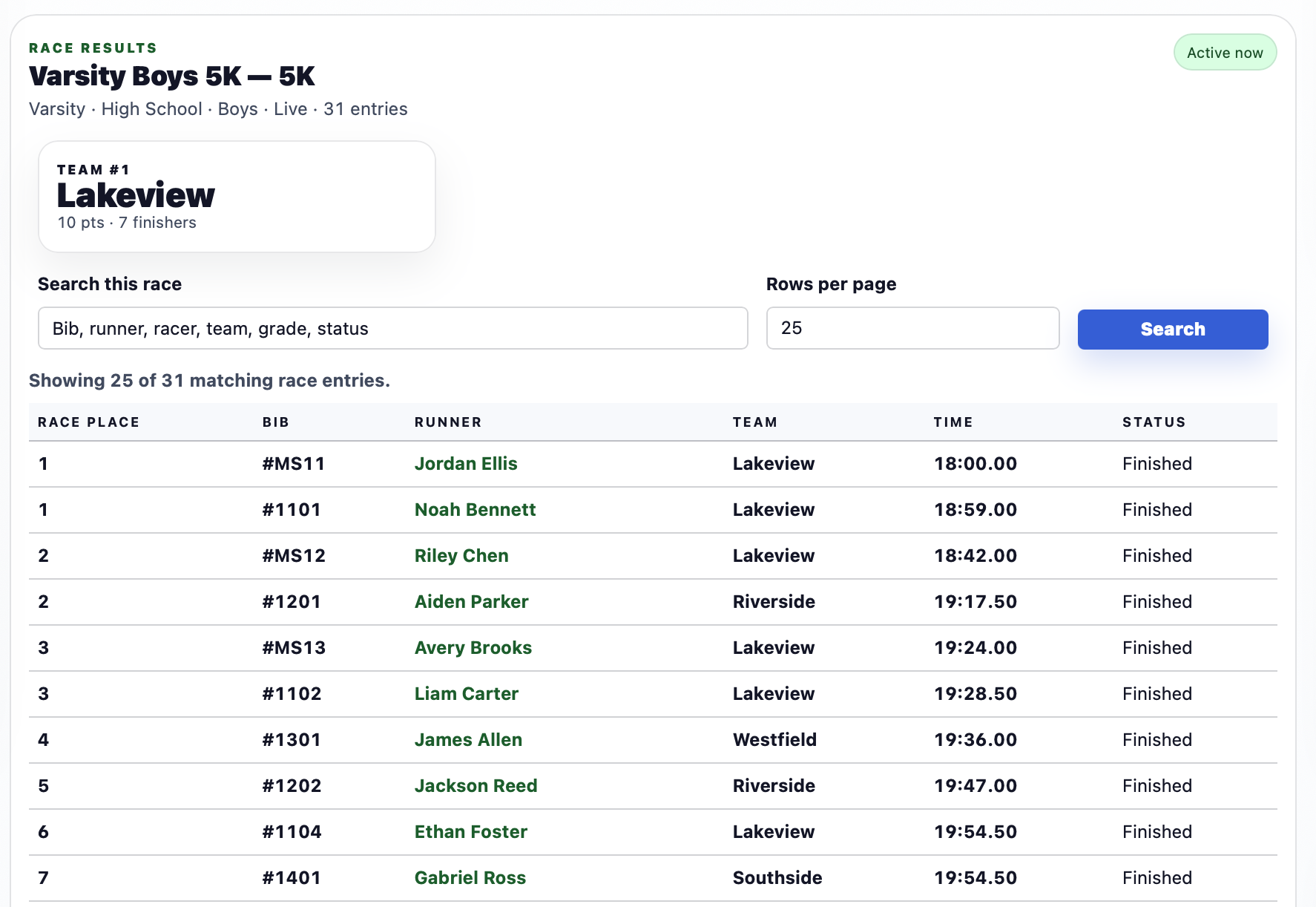Click the Active now status badge
This screenshot has width=1316, height=907.
1225,53
